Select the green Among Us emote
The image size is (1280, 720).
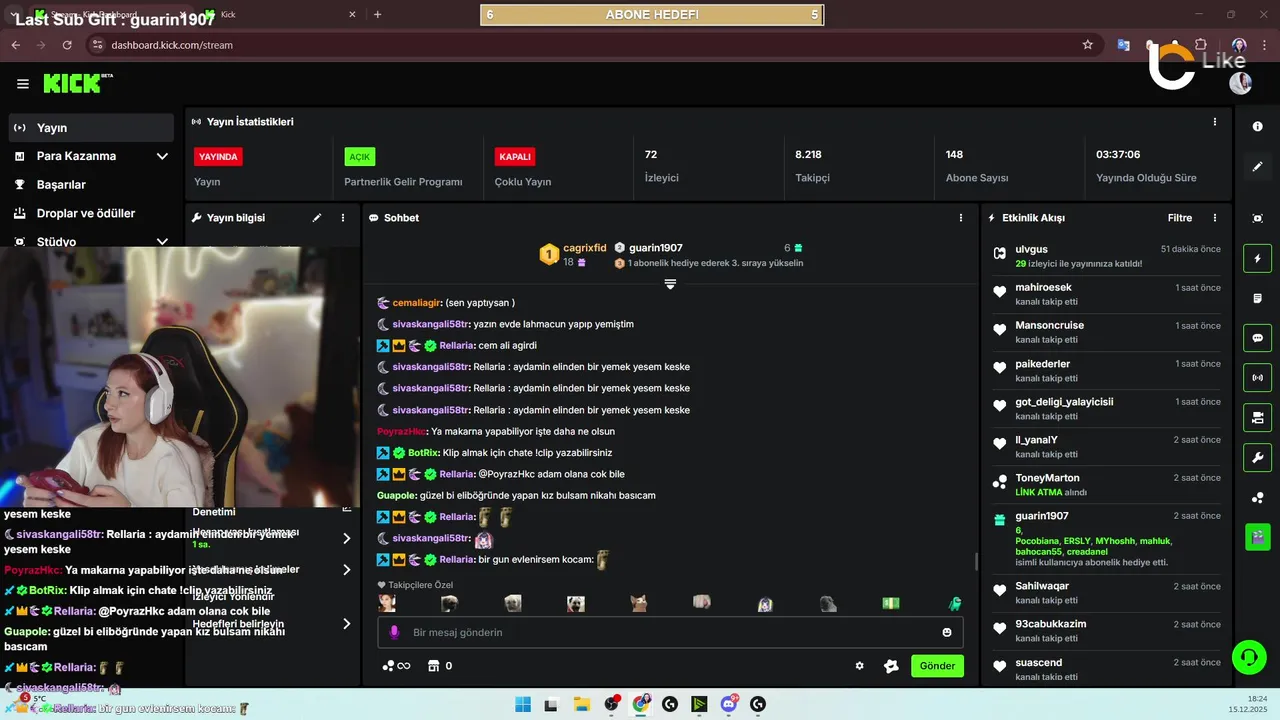tap(954, 603)
